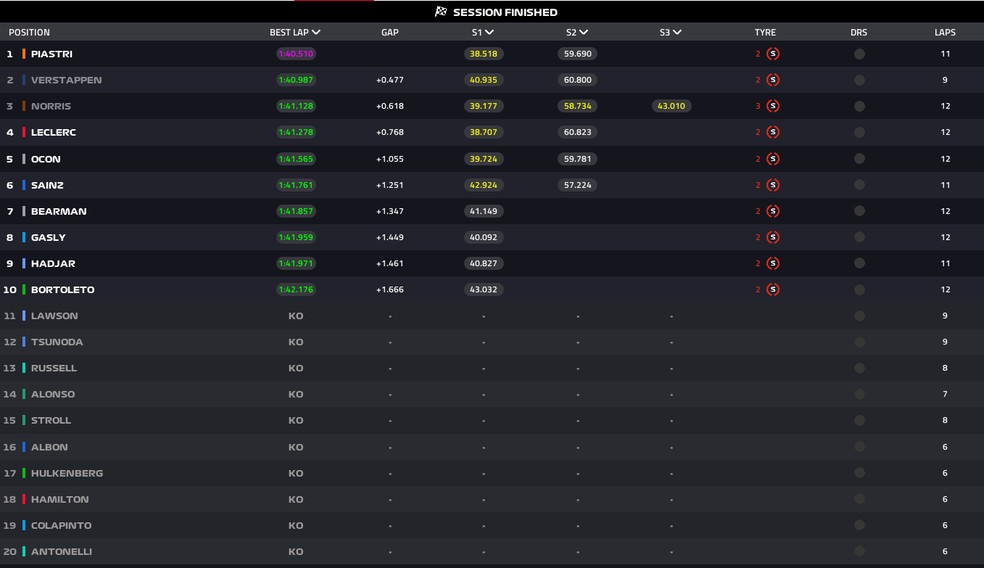984x568 pixels.
Task: Click soft tyre icon in Hadjar row
Action: pyautogui.click(x=773, y=264)
